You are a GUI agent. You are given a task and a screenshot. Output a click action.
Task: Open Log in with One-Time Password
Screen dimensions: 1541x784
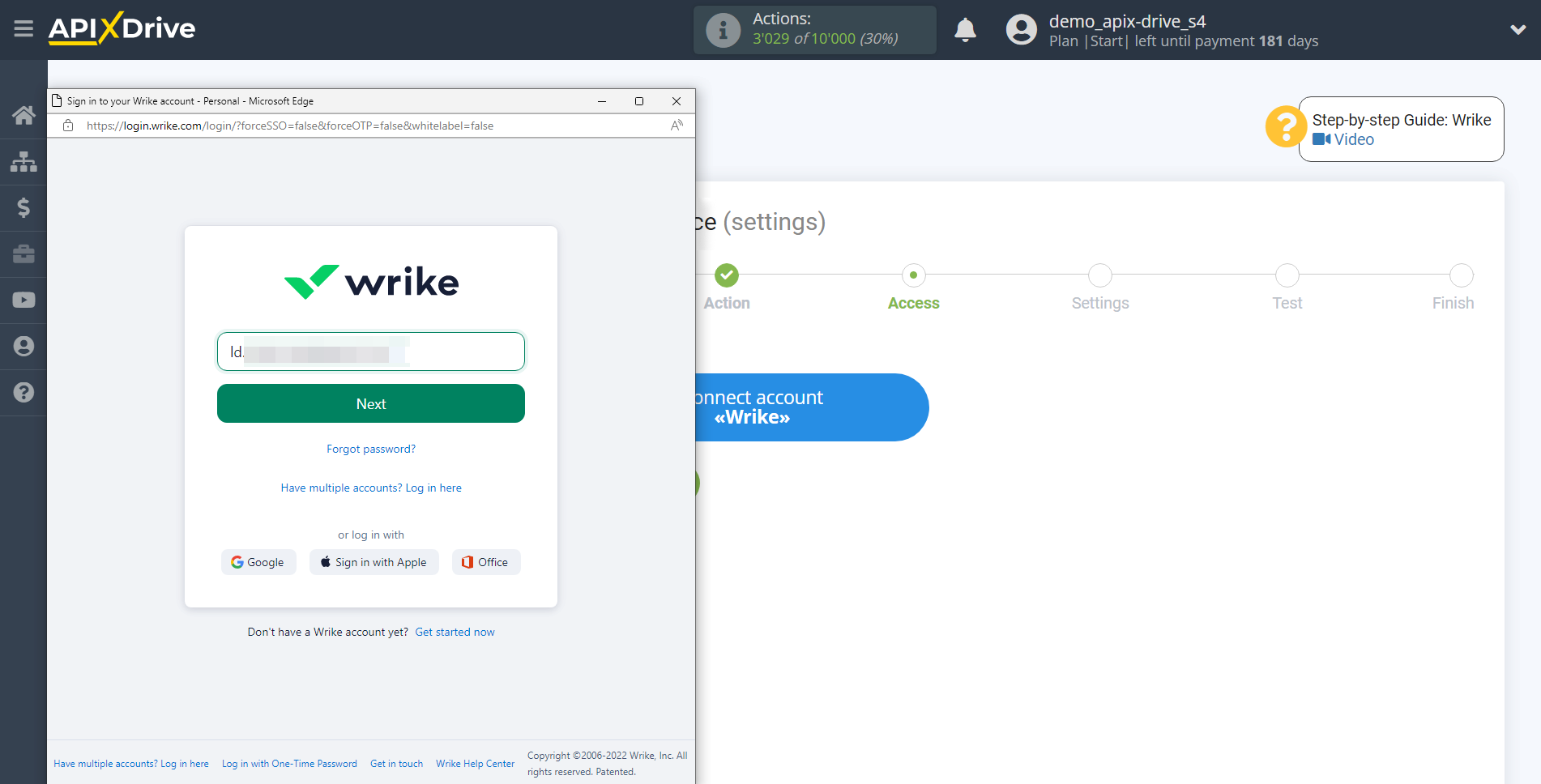289,764
